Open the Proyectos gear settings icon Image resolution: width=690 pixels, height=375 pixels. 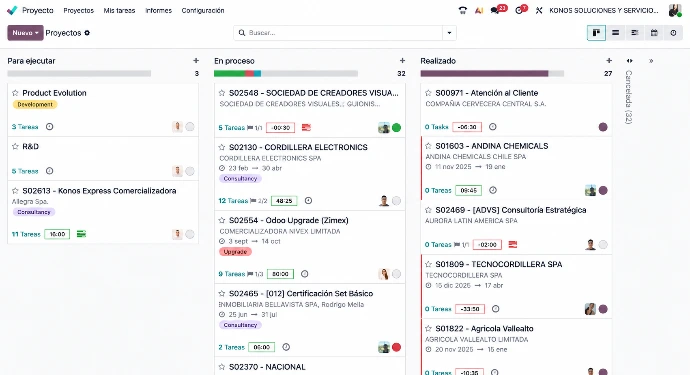coord(87,33)
